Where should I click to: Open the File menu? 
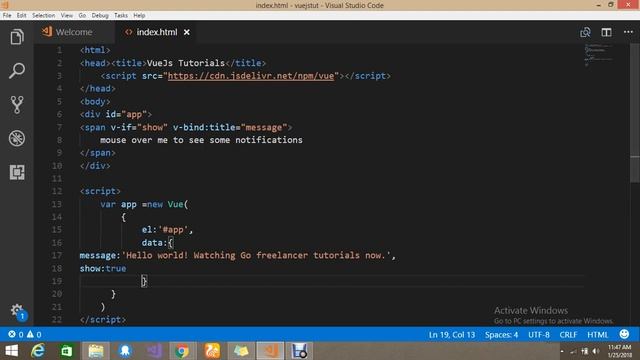tap(7, 15)
